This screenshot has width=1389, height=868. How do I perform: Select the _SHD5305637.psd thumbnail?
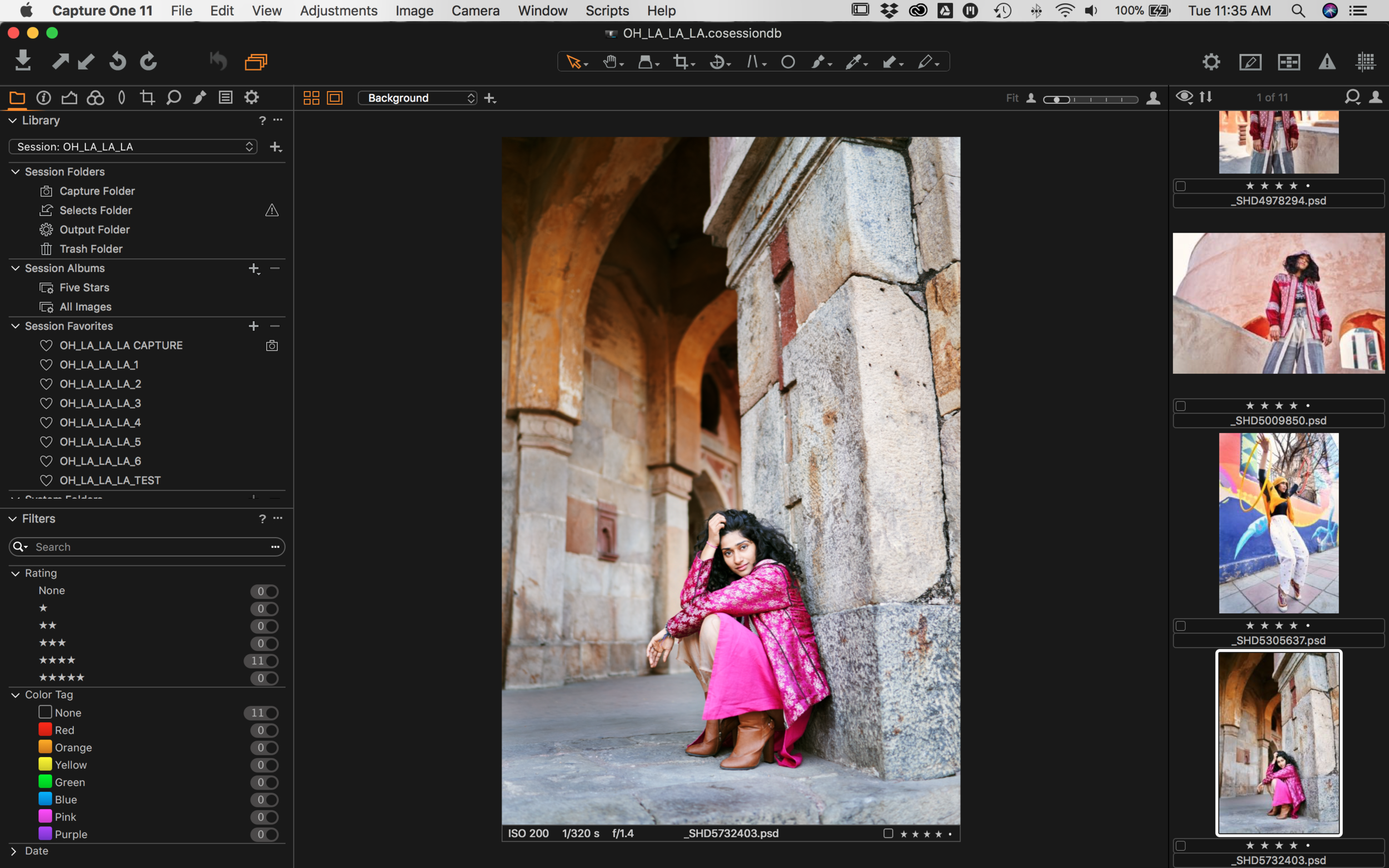point(1279,523)
